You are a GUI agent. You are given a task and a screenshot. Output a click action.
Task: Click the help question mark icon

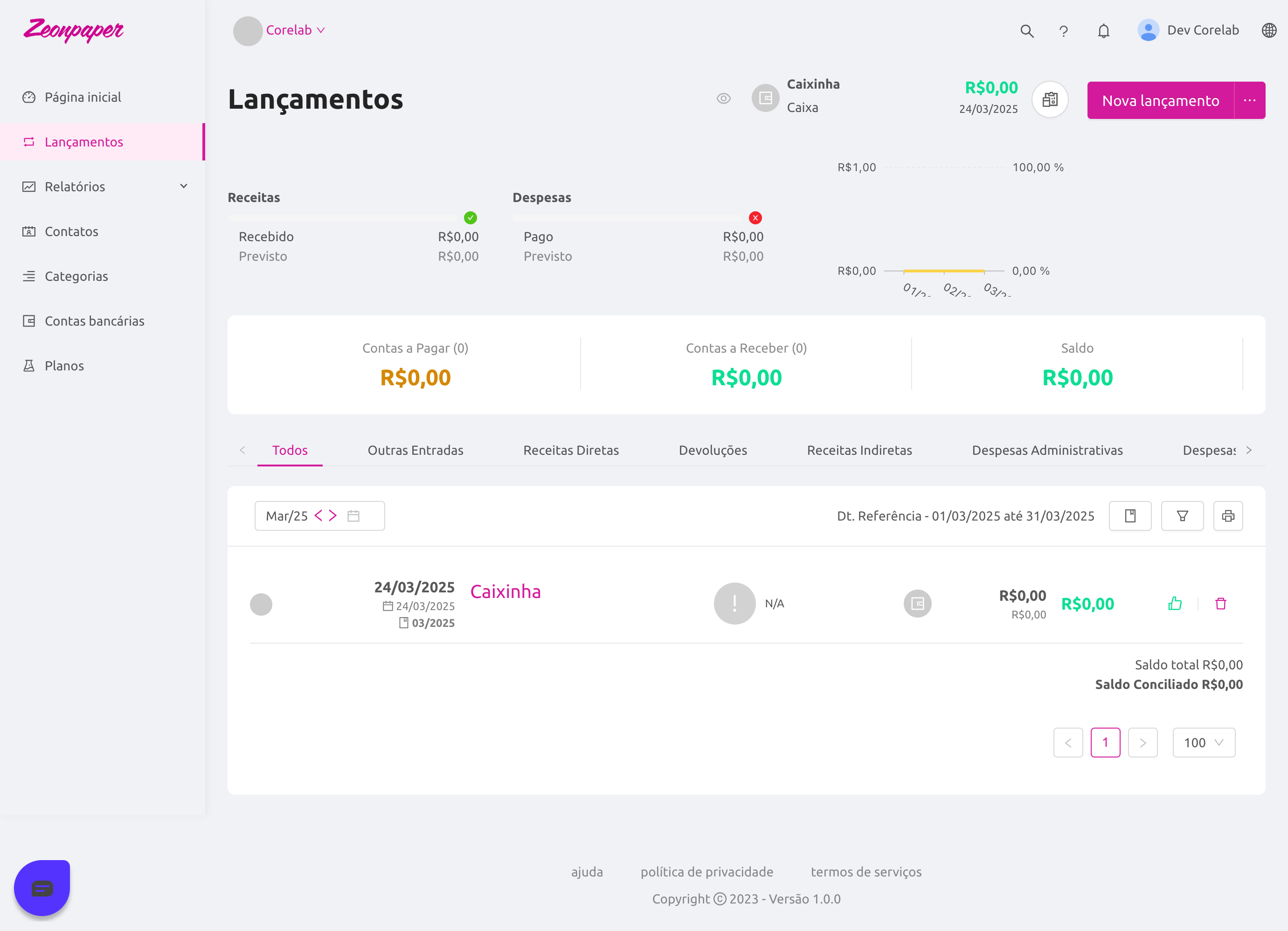tap(1063, 31)
